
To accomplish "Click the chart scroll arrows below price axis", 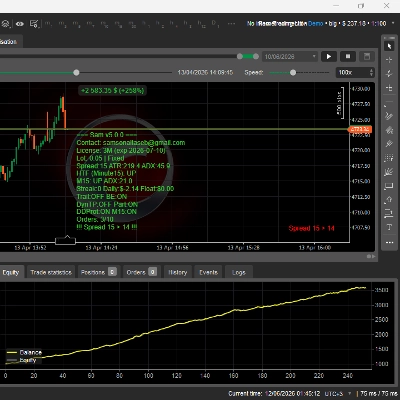I will pos(371,256).
